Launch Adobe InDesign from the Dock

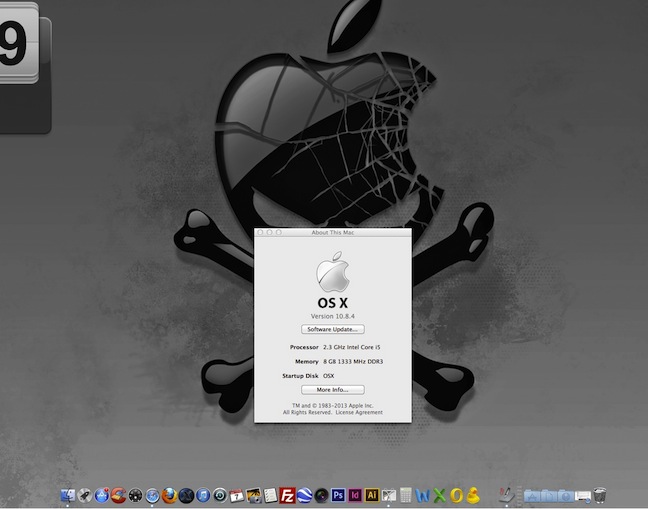click(355, 495)
